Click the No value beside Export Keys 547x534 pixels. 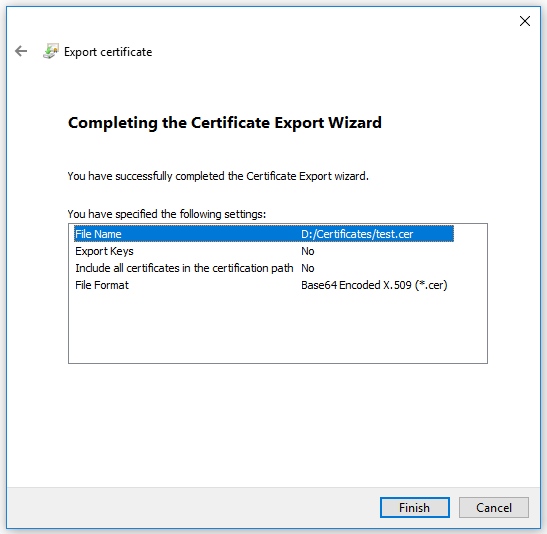(308, 251)
